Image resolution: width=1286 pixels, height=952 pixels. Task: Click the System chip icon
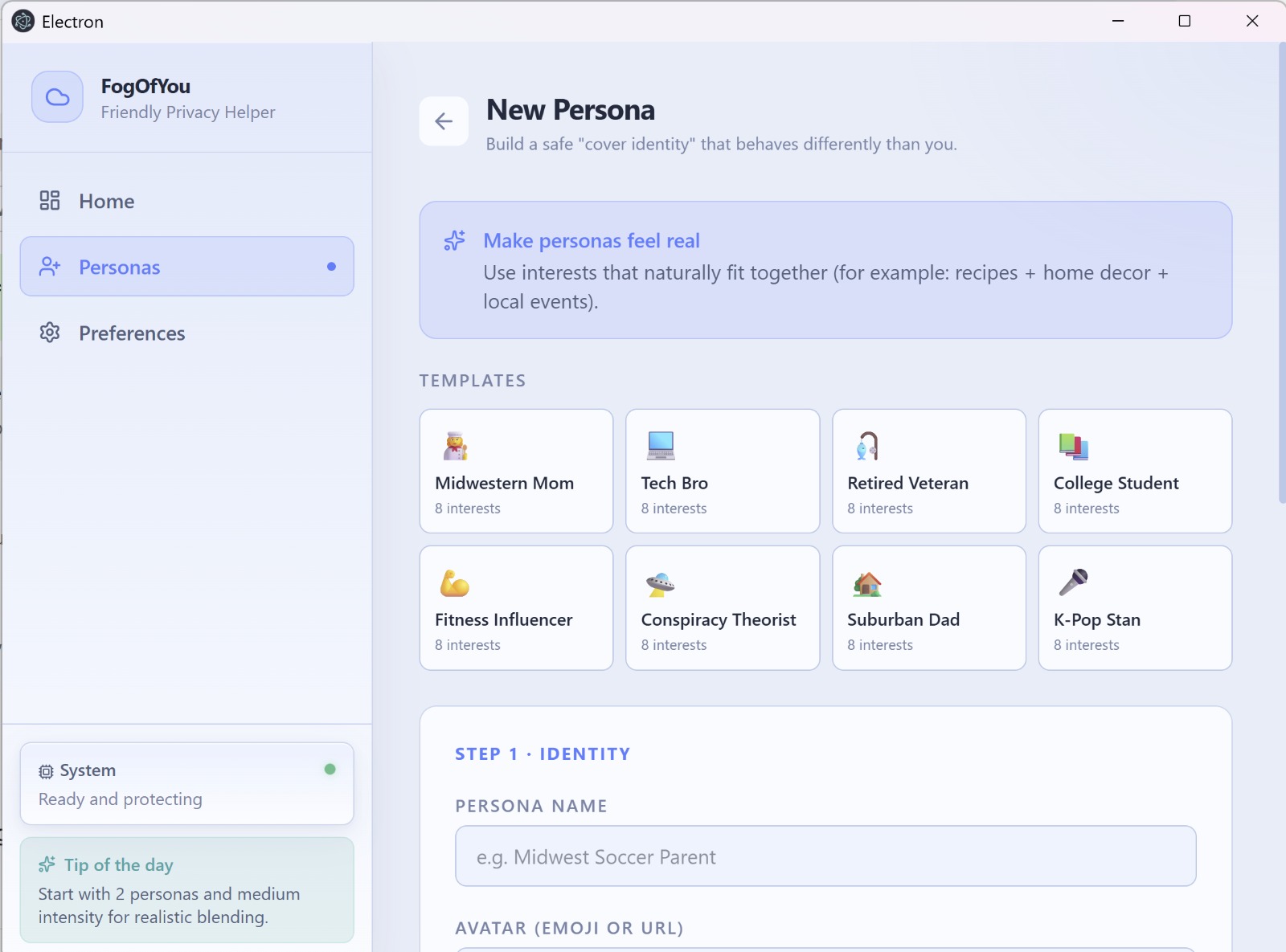tap(46, 771)
